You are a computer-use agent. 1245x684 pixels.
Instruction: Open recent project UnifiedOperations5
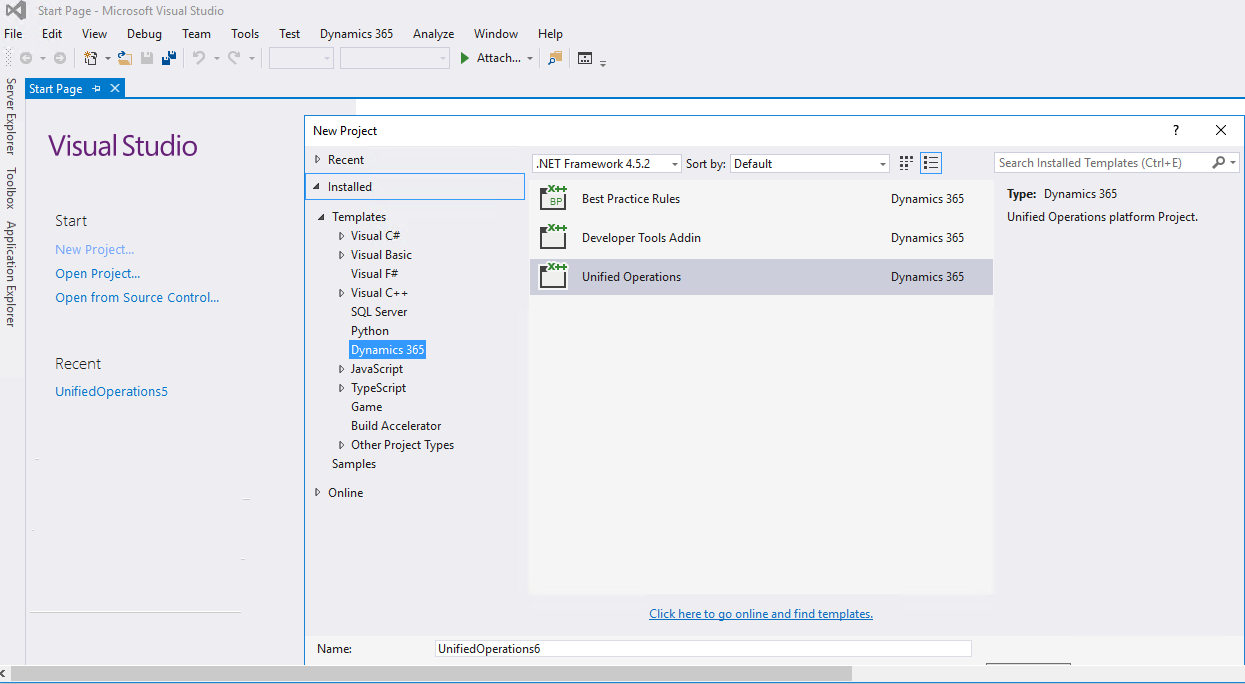coord(111,391)
